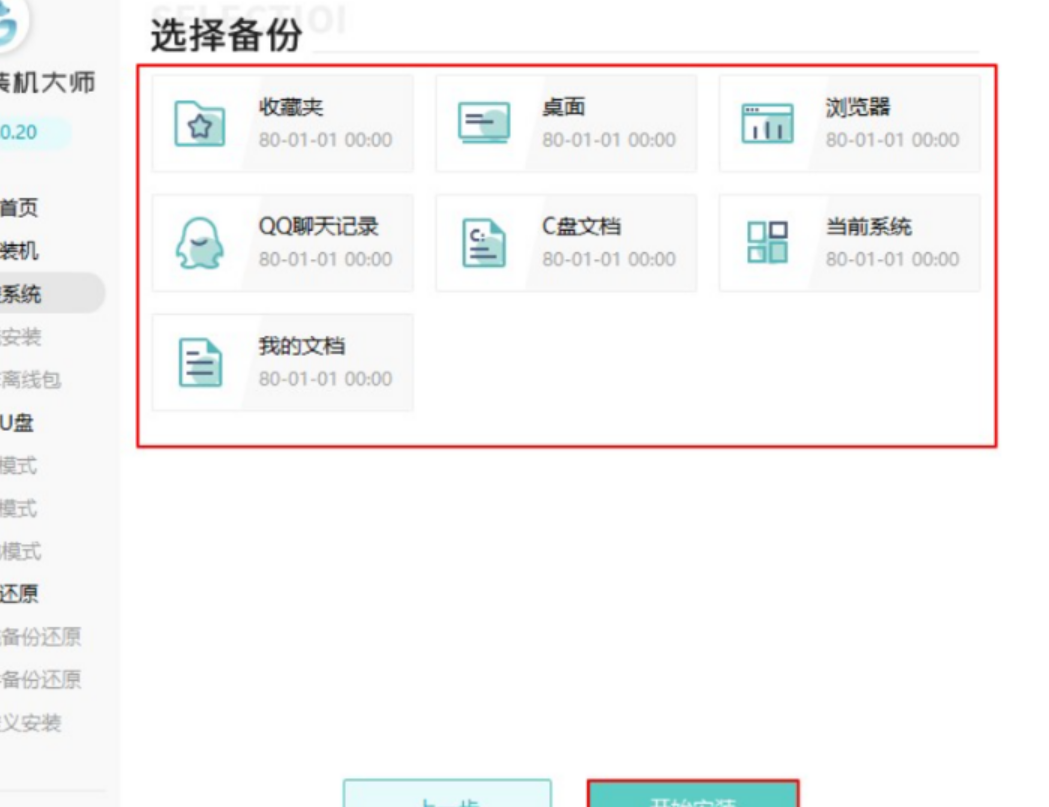Click the timestamp under 桌面
Screen dimensions: 1049x807
click(609, 140)
